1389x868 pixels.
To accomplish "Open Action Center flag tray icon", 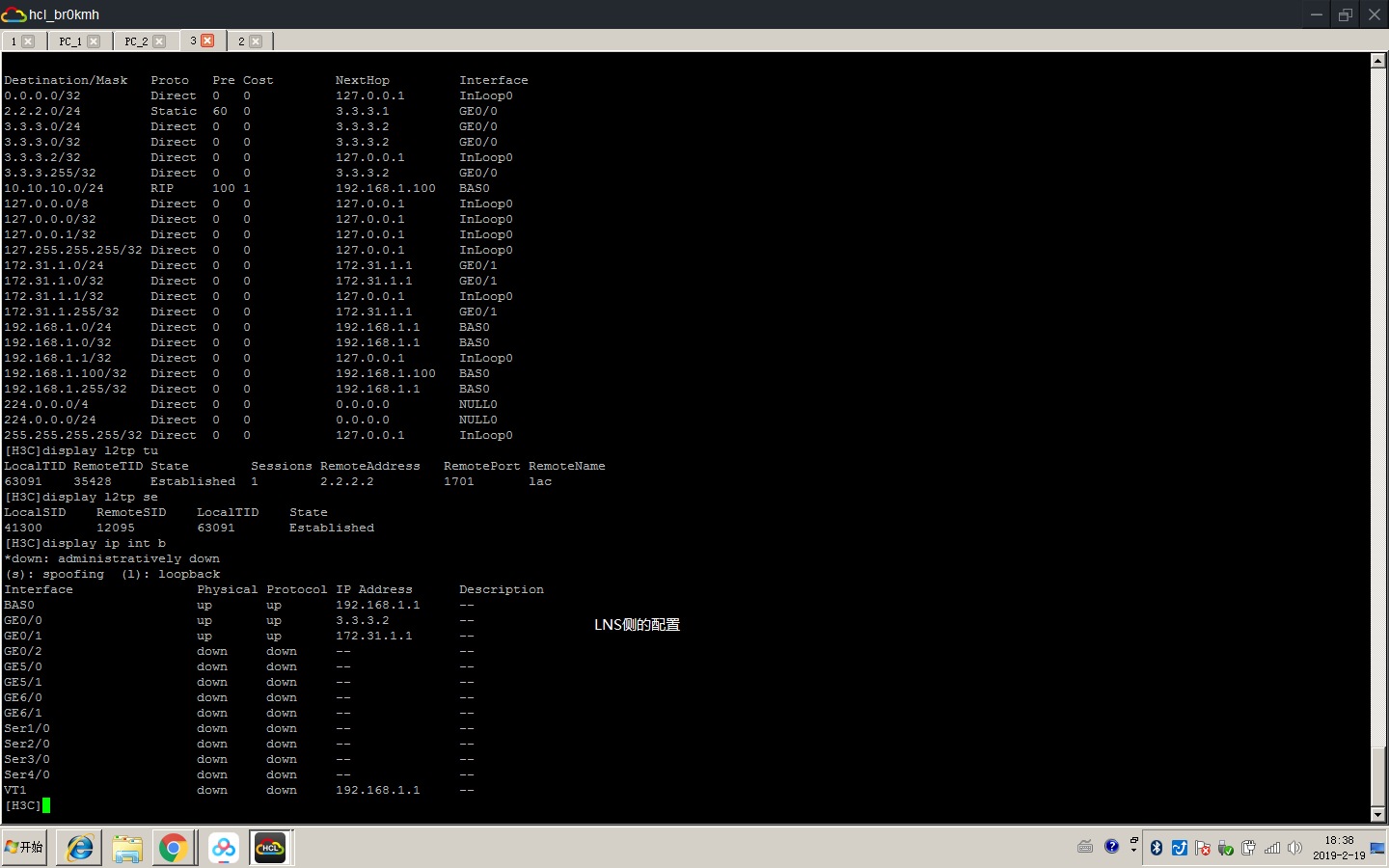I will point(1203,848).
